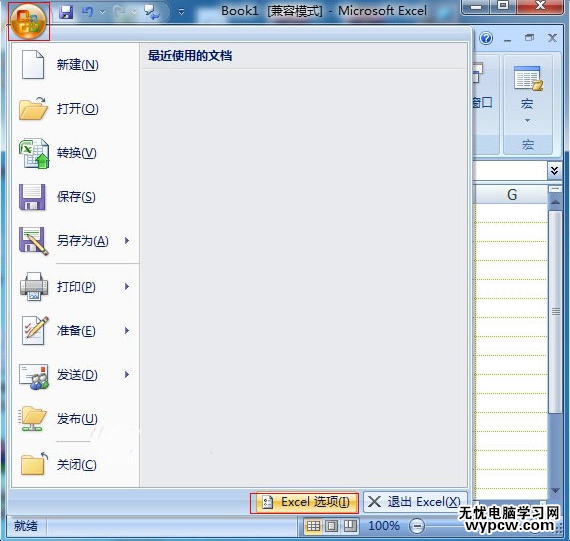
Task: Click the blank page icon for 新建
Action: (33, 65)
